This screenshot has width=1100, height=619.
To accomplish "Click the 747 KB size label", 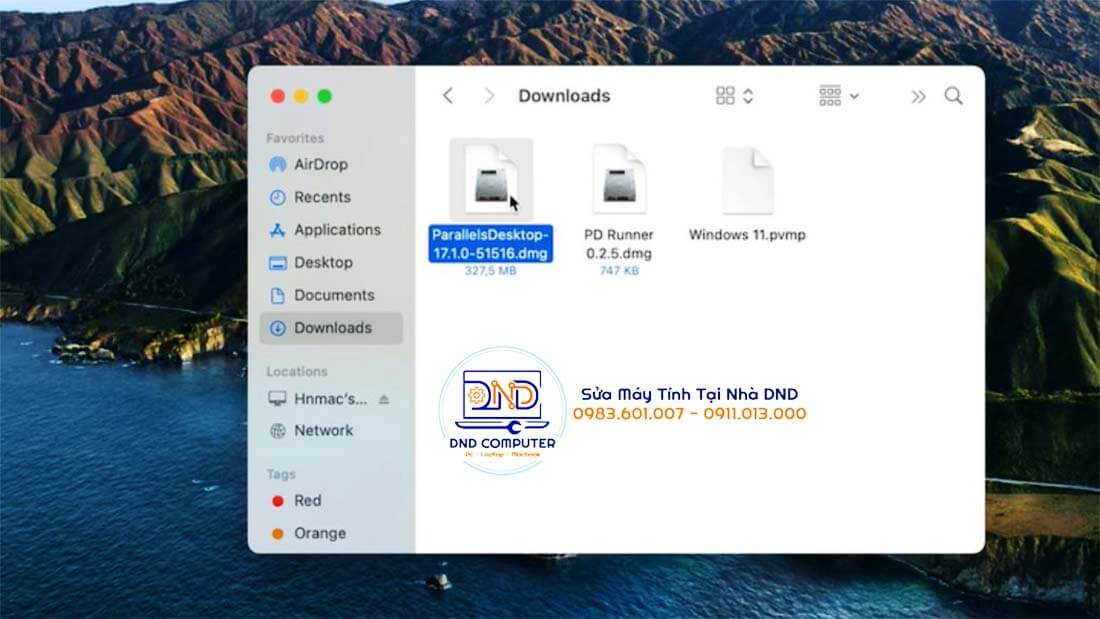I will tap(619, 270).
